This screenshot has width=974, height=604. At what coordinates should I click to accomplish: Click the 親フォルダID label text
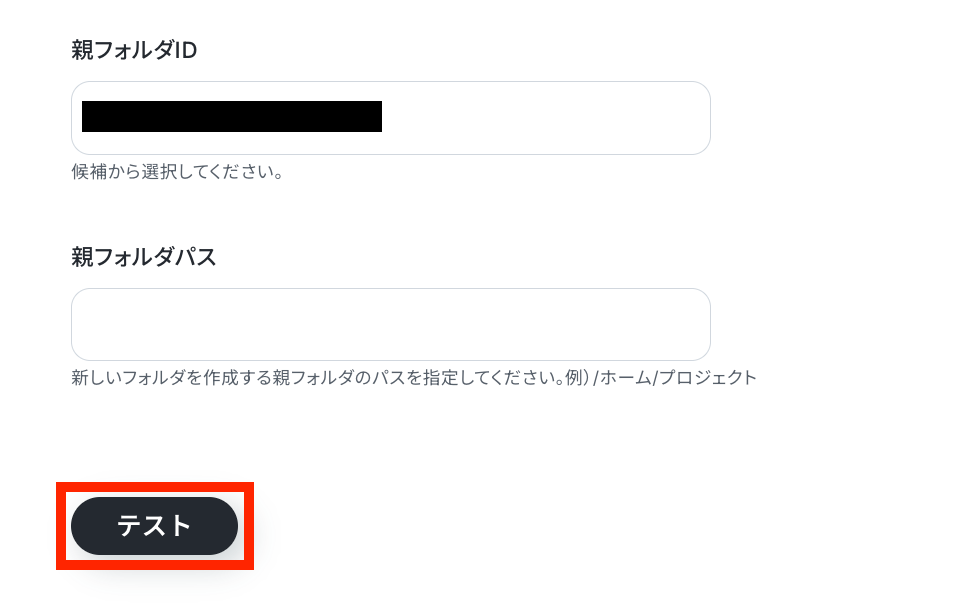[x=134, y=50]
